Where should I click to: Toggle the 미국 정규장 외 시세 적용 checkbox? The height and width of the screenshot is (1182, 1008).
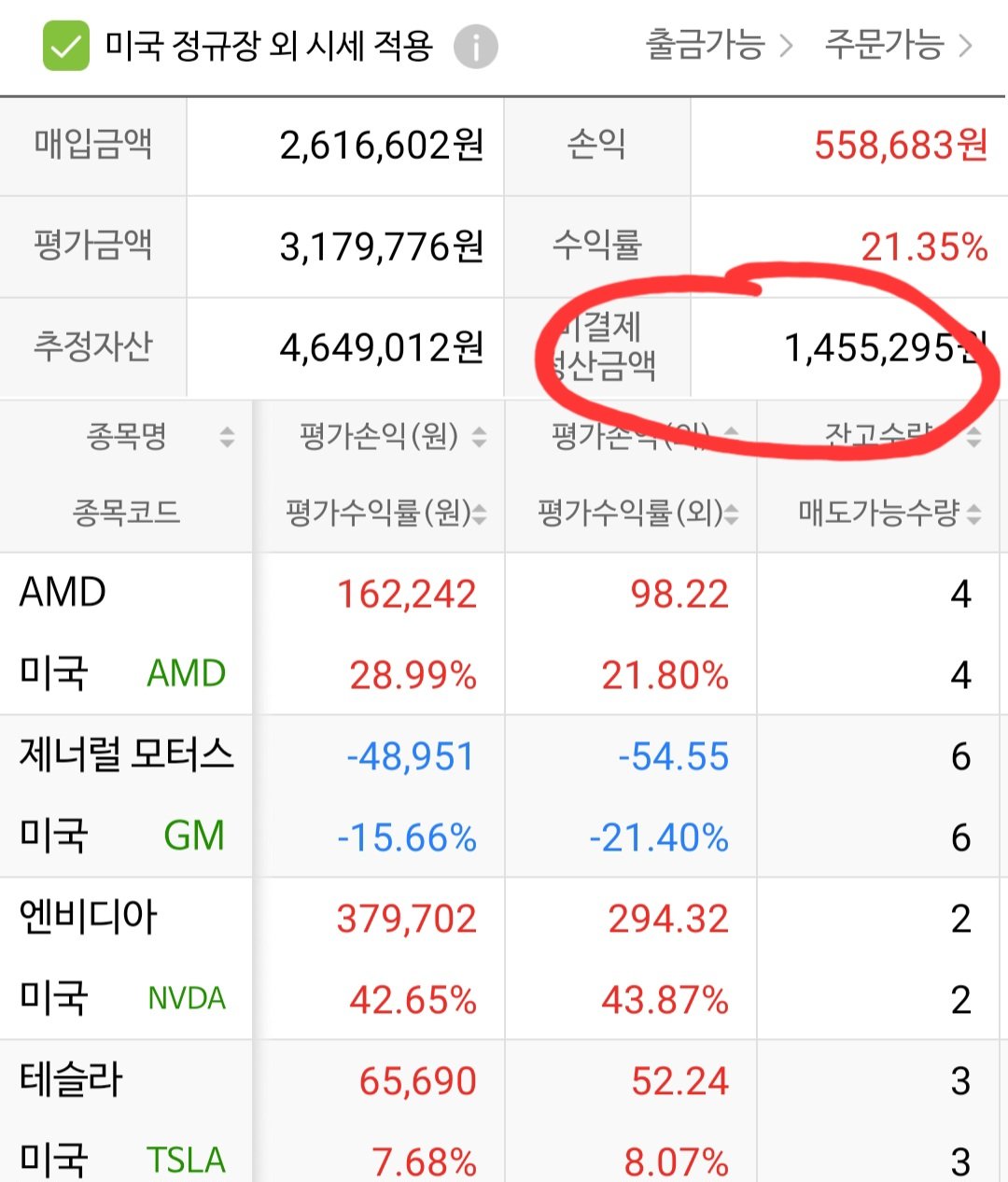[66, 46]
